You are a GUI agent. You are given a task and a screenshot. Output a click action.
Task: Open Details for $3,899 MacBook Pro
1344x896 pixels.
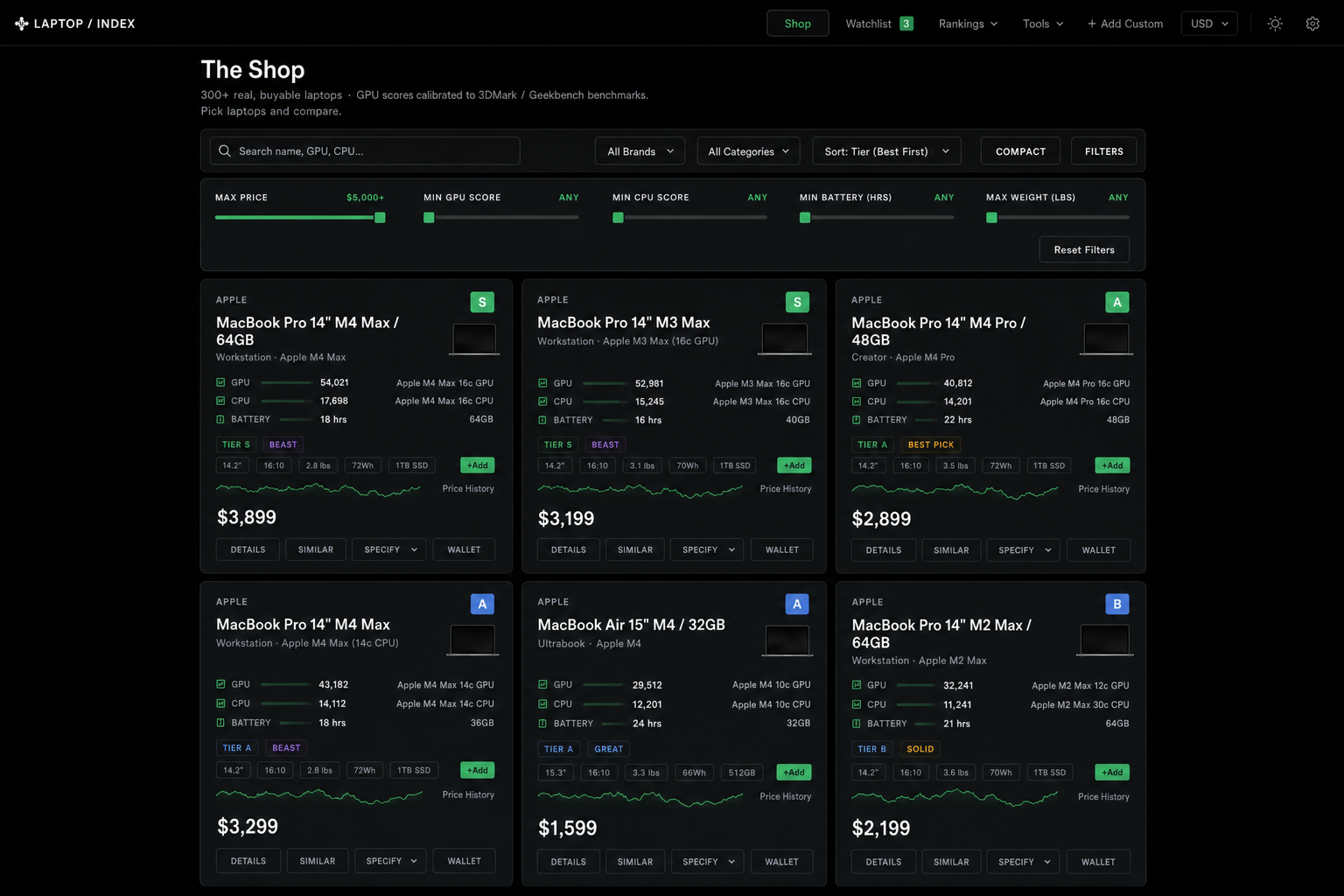pos(248,549)
